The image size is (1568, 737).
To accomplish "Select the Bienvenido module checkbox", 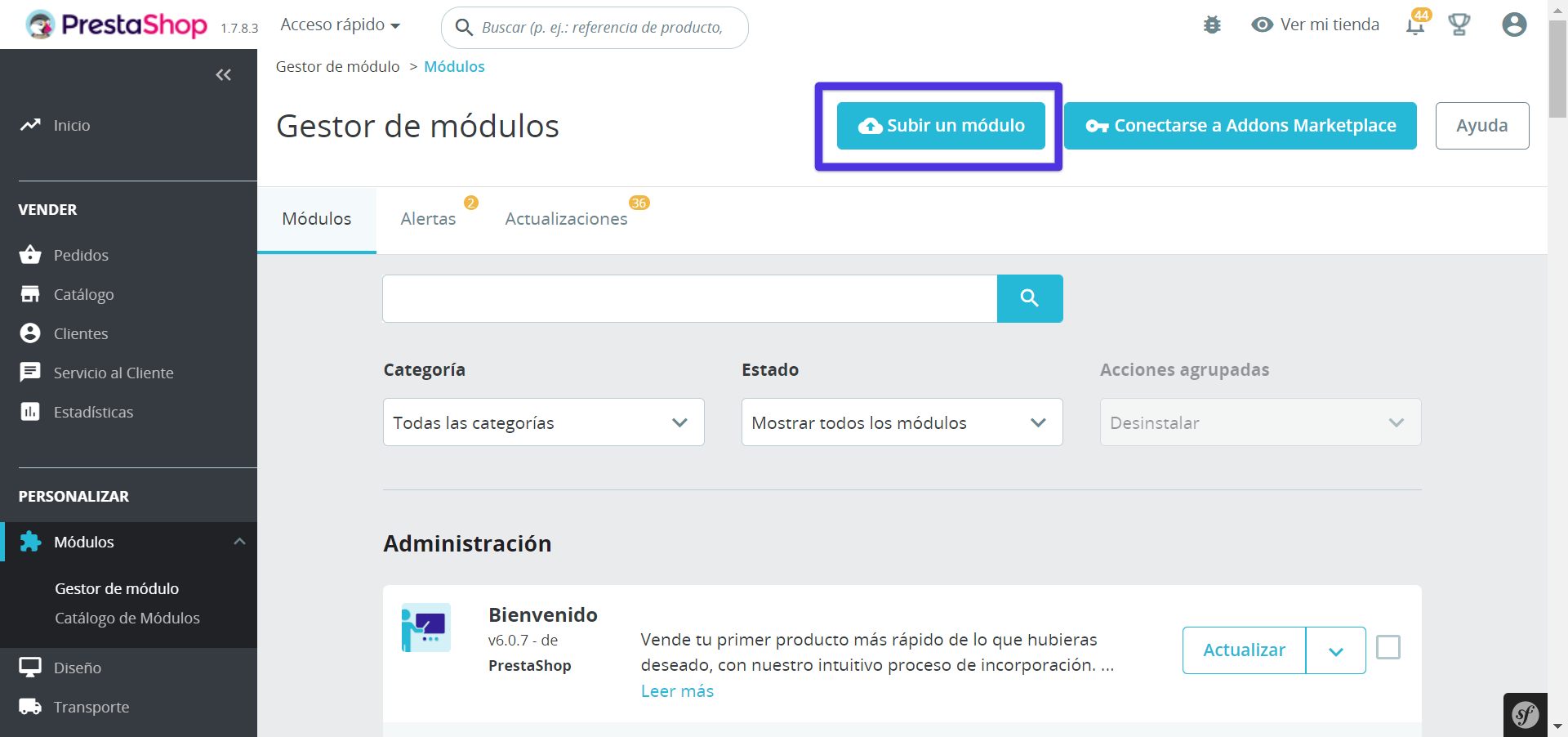I will click(x=1388, y=647).
